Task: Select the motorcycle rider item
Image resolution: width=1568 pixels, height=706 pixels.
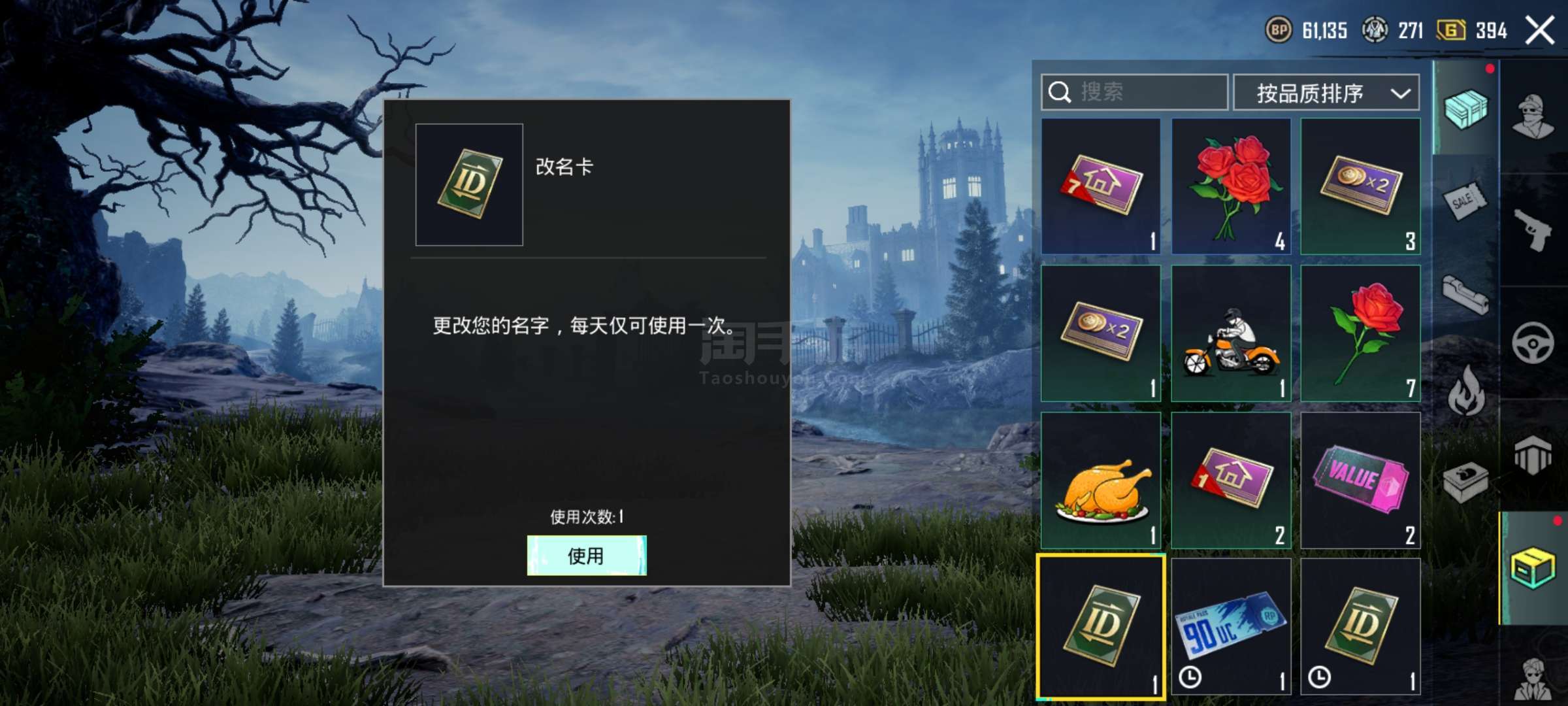Action: pos(1231,333)
